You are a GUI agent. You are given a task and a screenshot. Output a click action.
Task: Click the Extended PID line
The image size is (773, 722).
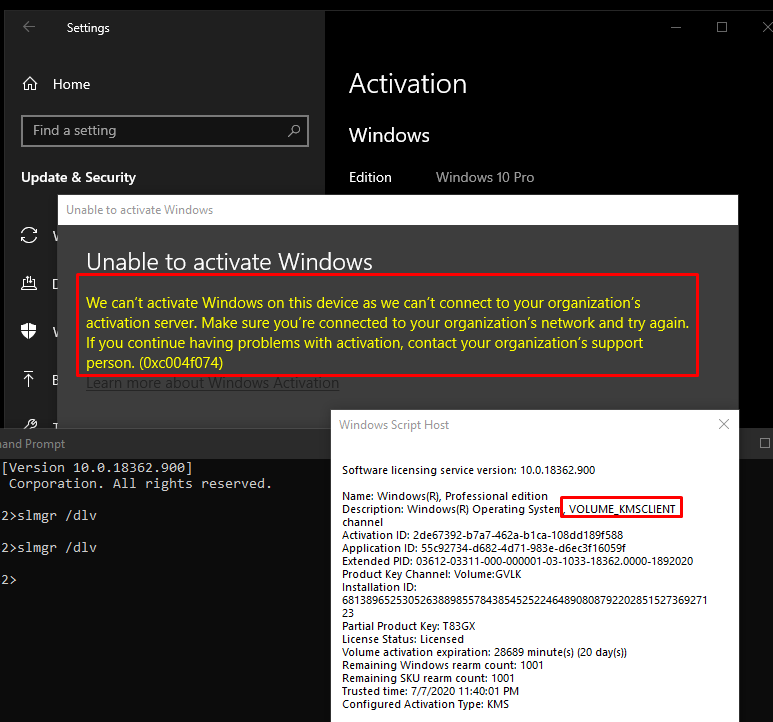[x=518, y=561]
